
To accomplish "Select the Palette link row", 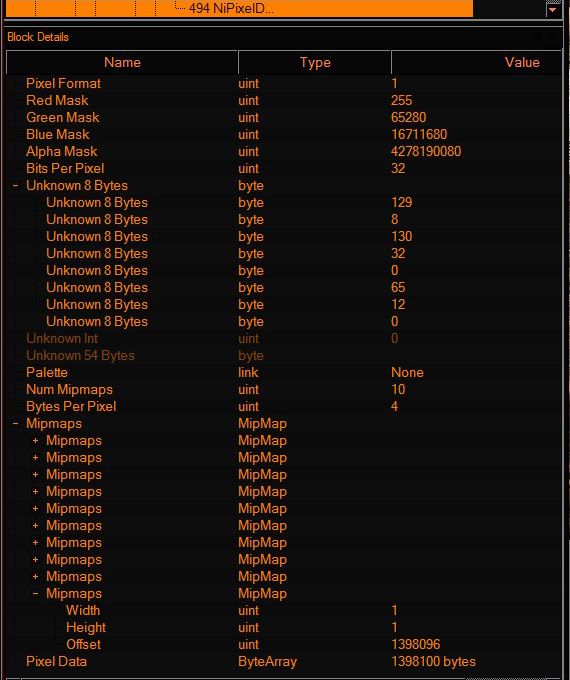I will click(284, 373).
